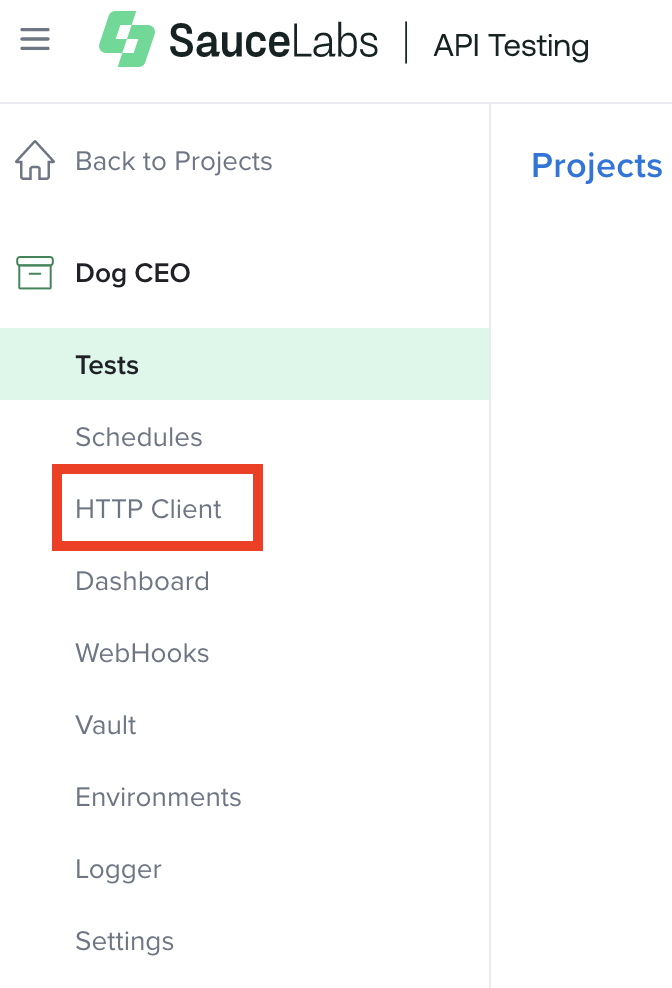672x988 pixels.
Task: Open the Schedules page
Action: (x=139, y=437)
